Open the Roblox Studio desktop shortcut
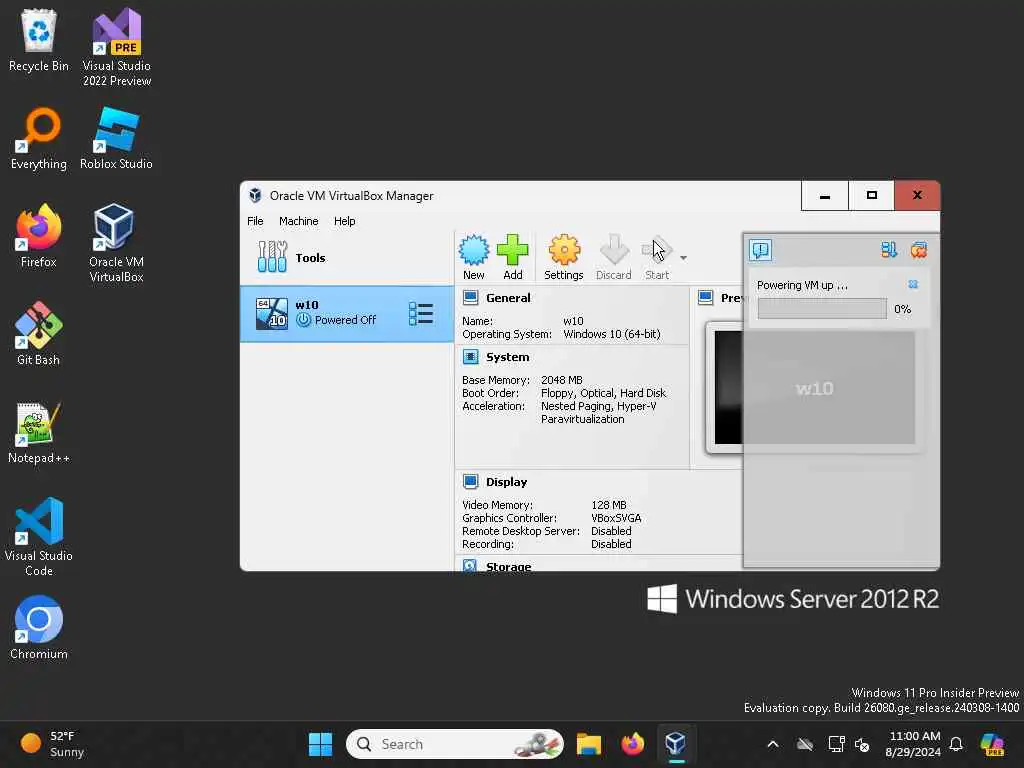The width and height of the screenshot is (1024, 768). tap(116, 138)
